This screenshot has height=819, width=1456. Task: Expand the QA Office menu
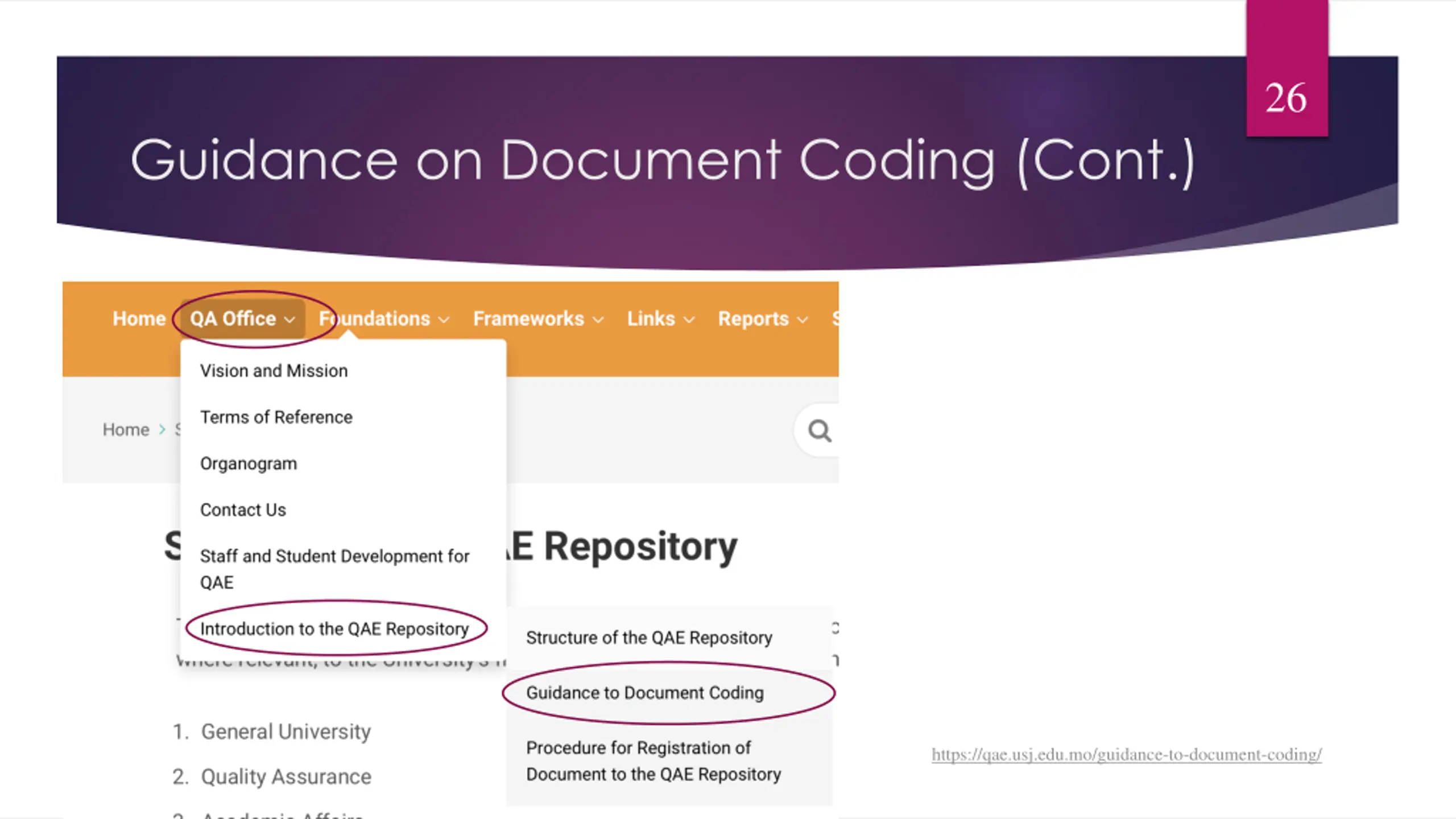pos(243,318)
